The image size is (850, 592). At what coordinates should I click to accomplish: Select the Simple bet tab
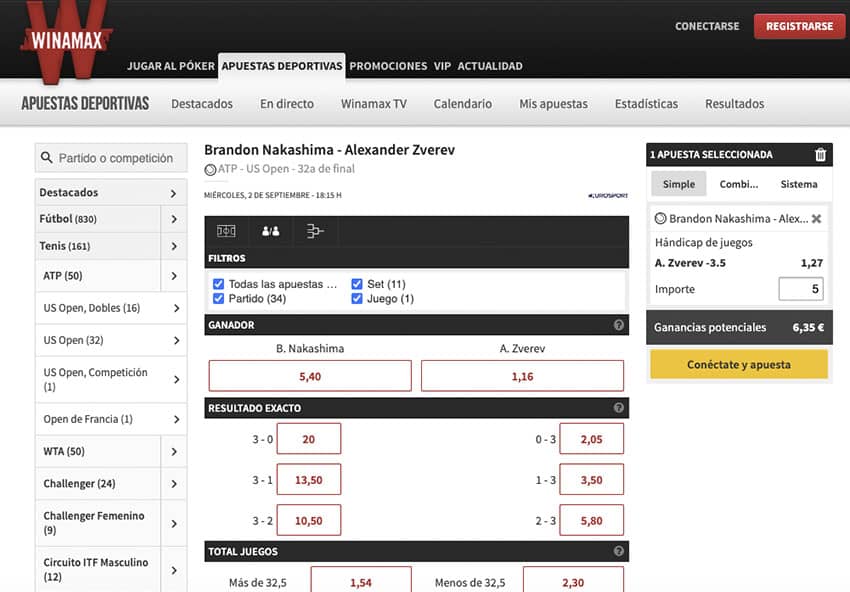(x=679, y=184)
